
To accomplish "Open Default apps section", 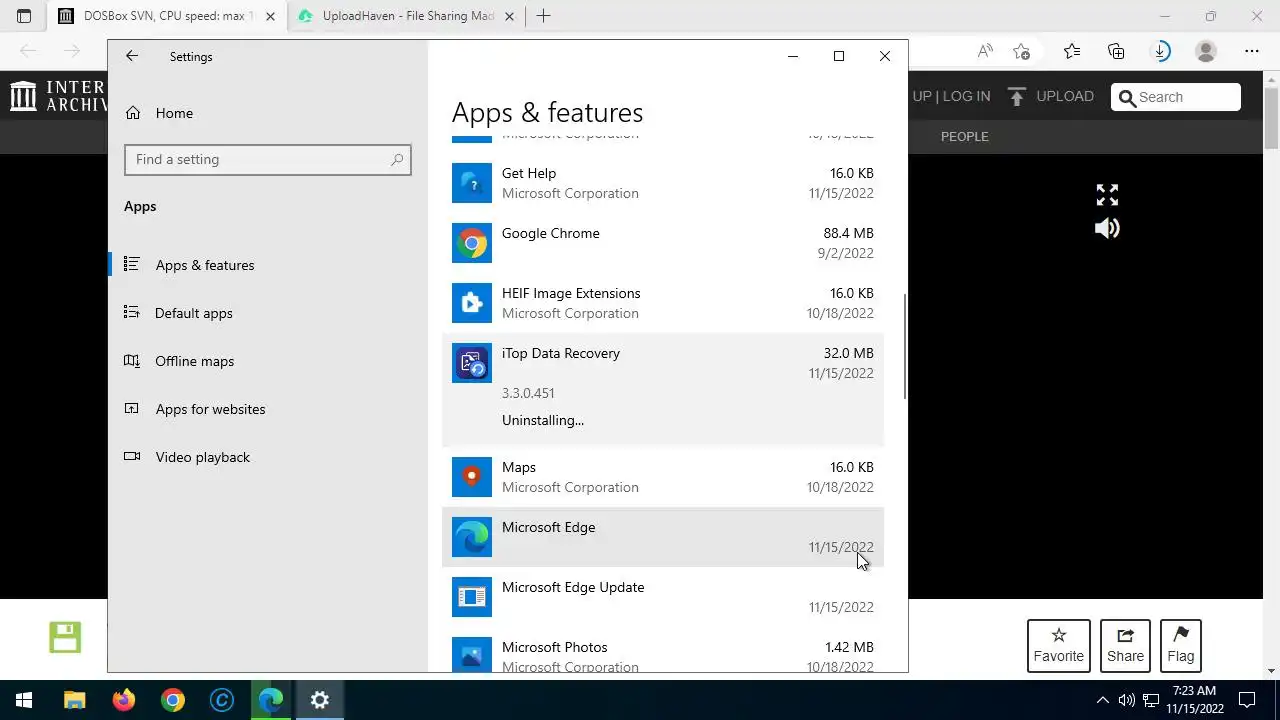I will [194, 313].
